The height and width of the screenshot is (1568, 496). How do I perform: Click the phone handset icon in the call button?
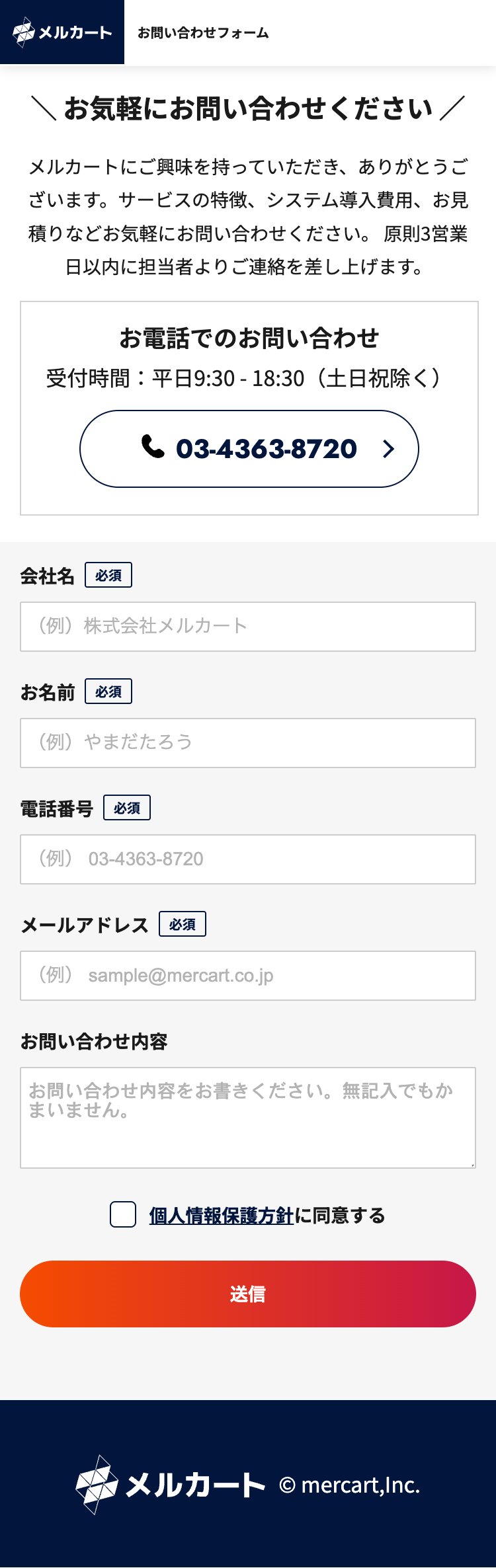(152, 448)
